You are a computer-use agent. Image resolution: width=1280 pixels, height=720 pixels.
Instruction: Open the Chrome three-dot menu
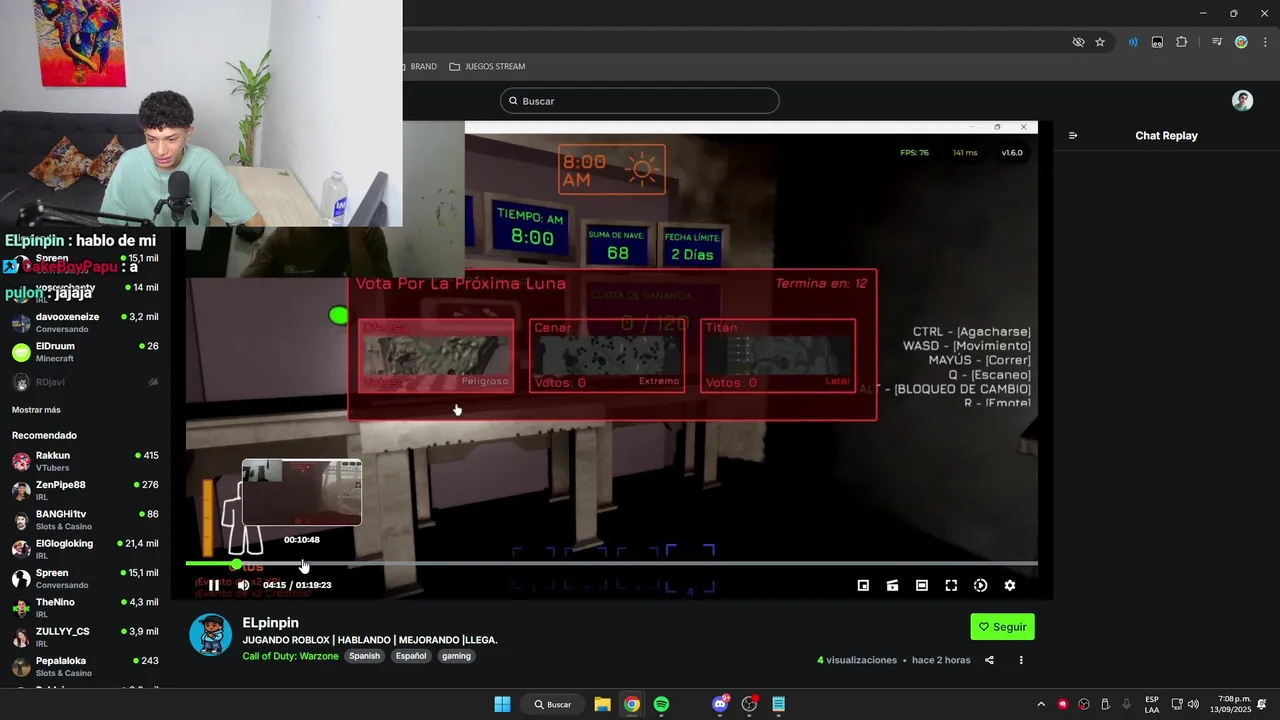[x=1263, y=42]
